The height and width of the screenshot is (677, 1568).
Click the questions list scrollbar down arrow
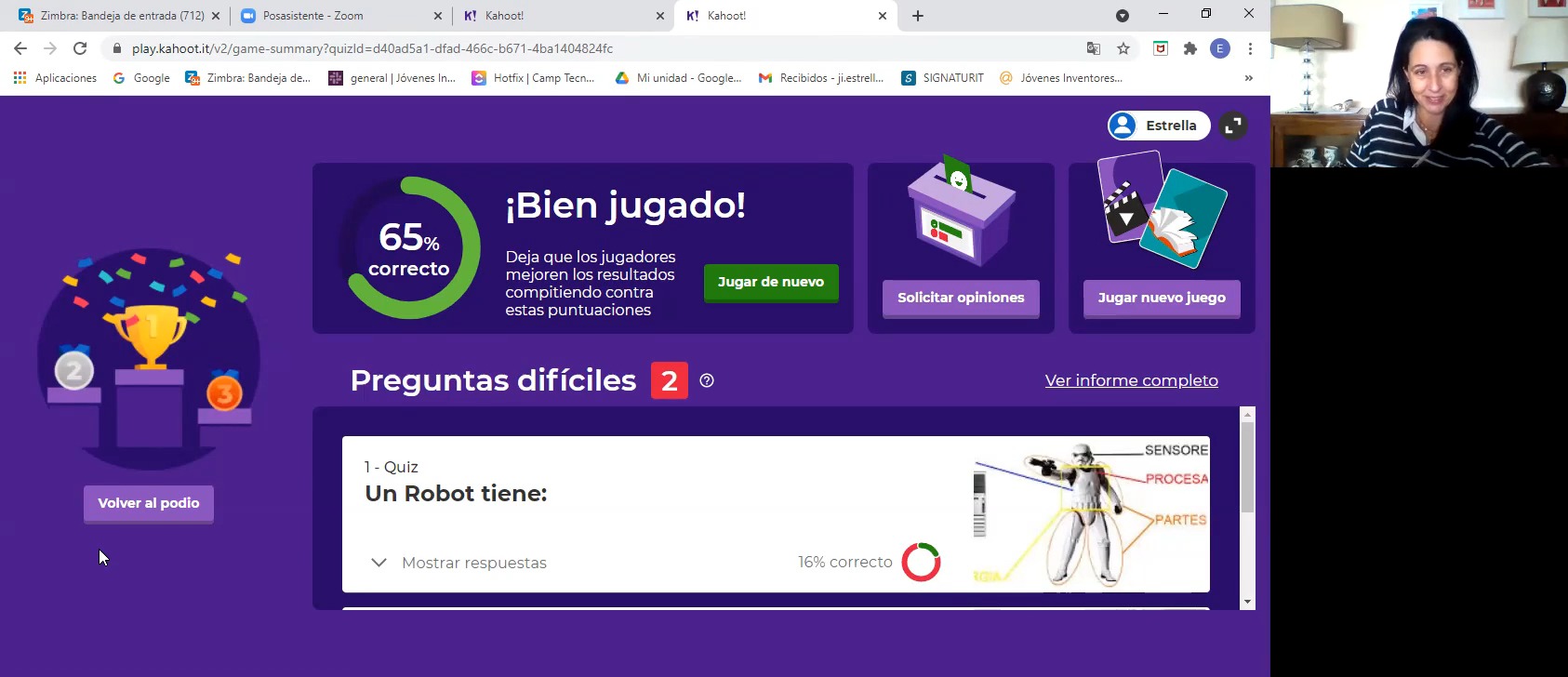point(1247,602)
